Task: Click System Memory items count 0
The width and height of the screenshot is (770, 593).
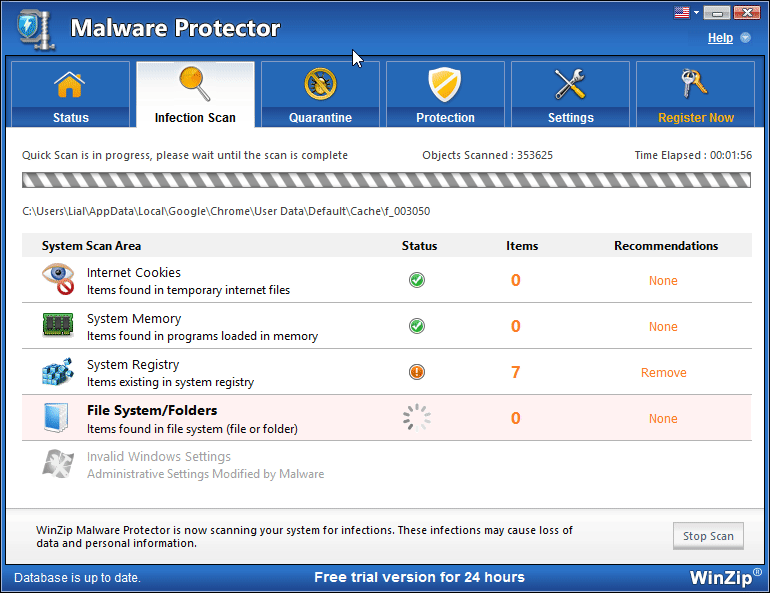Action: [x=515, y=326]
